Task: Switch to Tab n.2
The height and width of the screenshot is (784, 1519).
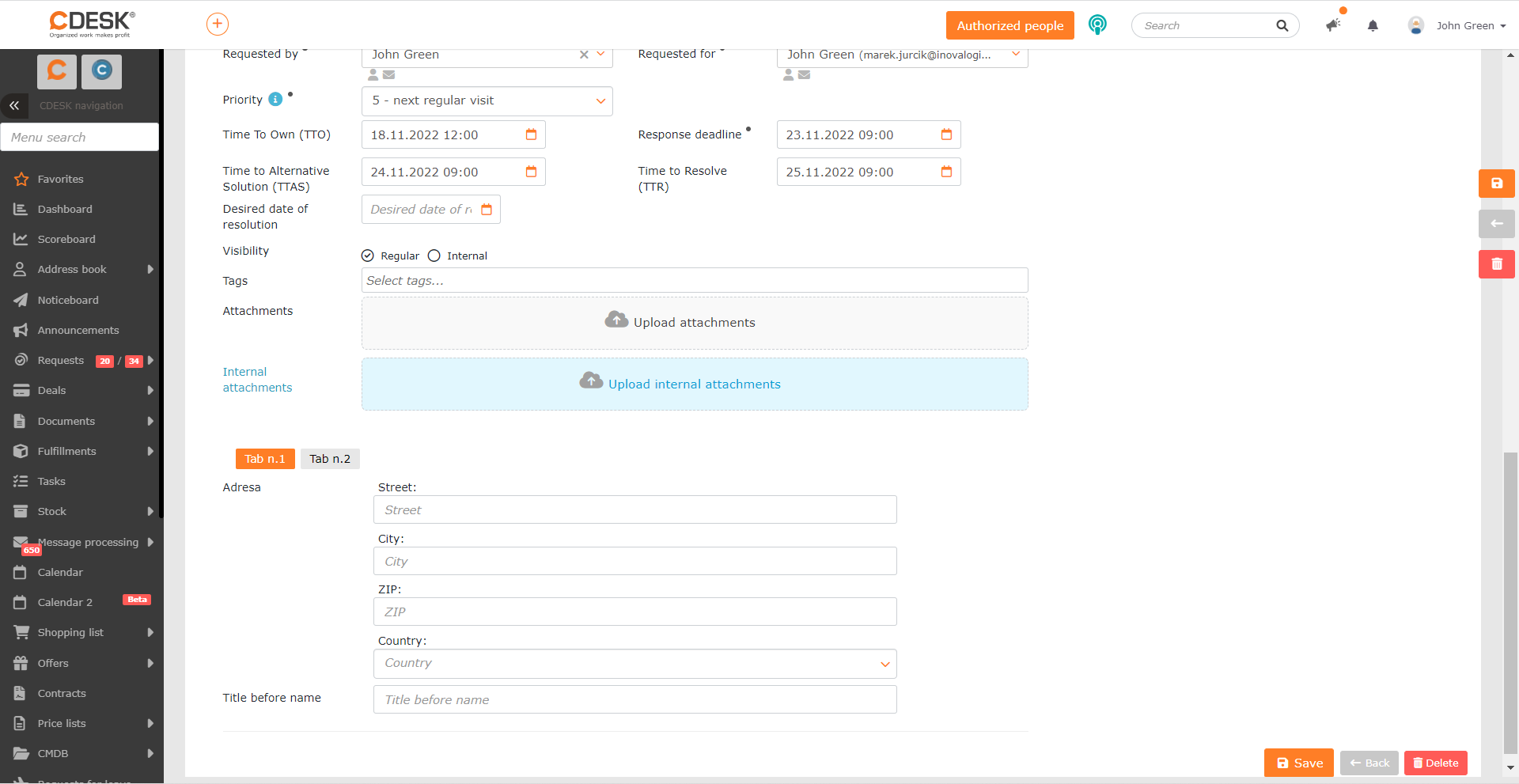Action: tap(330, 459)
